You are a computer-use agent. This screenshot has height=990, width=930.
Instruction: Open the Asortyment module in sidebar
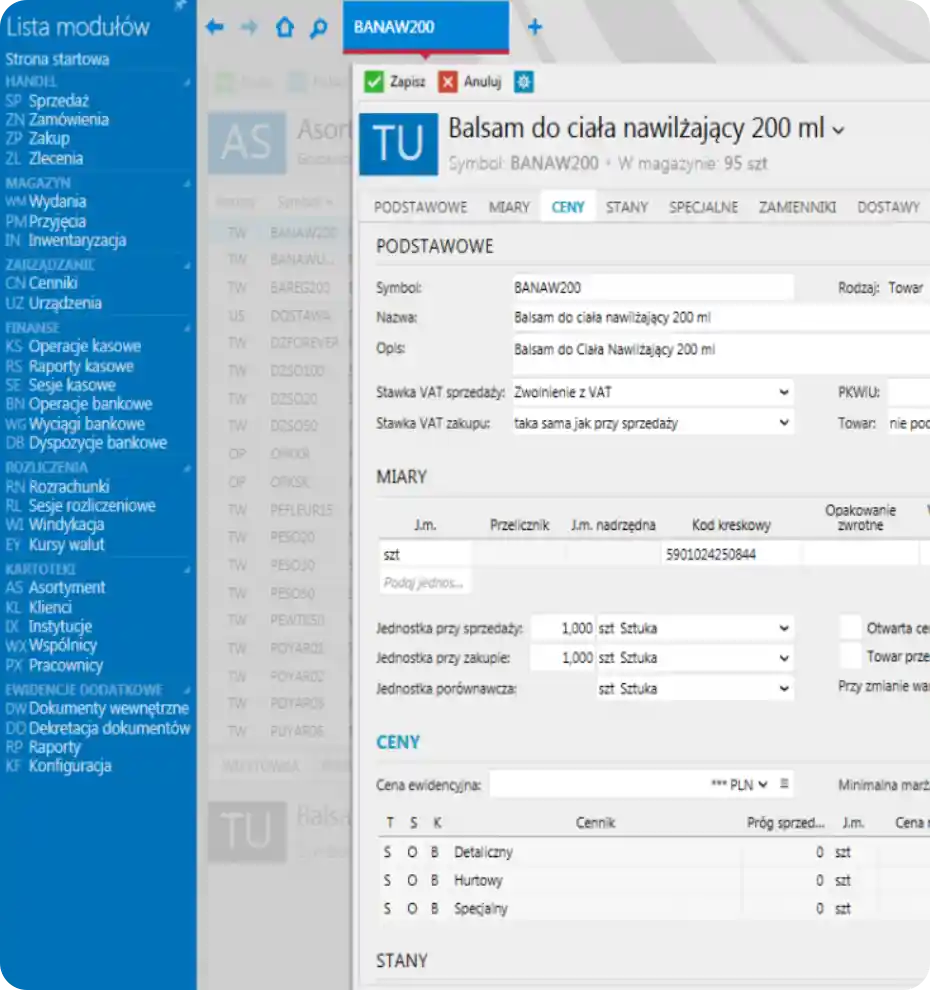click(67, 587)
